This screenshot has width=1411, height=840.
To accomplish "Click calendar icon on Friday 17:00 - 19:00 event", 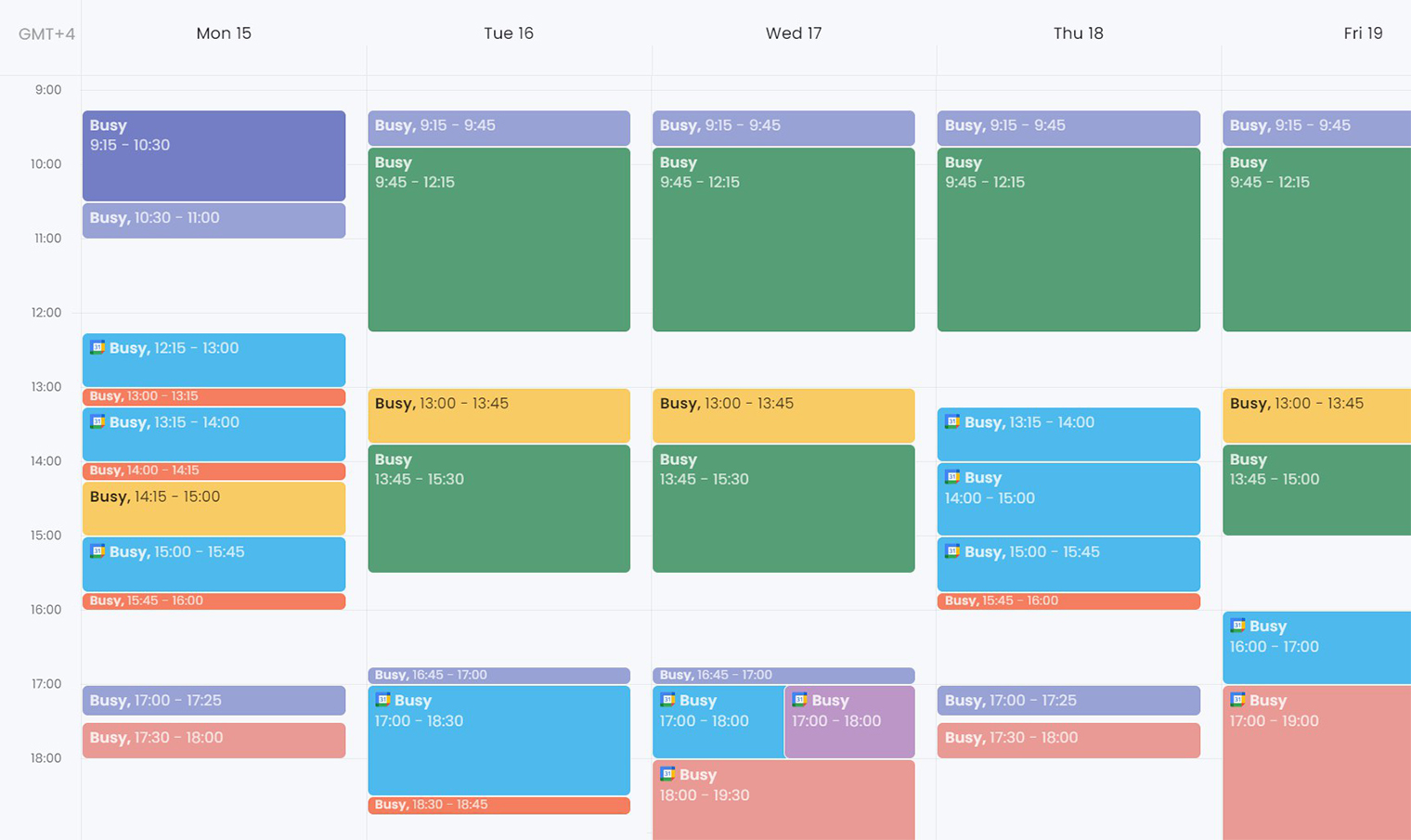I will [x=1237, y=700].
